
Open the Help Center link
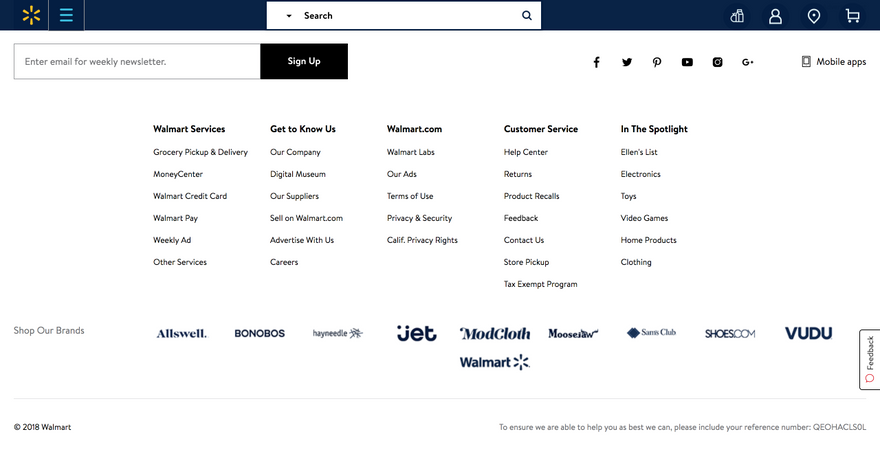tap(525, 152)
